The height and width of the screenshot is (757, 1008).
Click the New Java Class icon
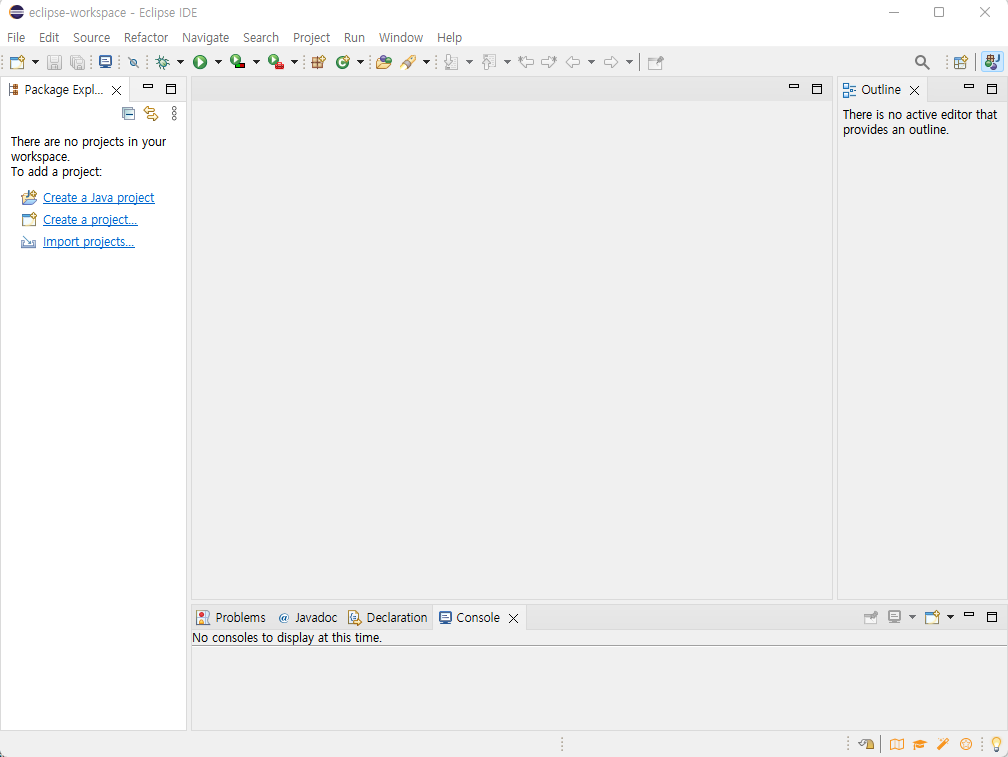[343, 62]
